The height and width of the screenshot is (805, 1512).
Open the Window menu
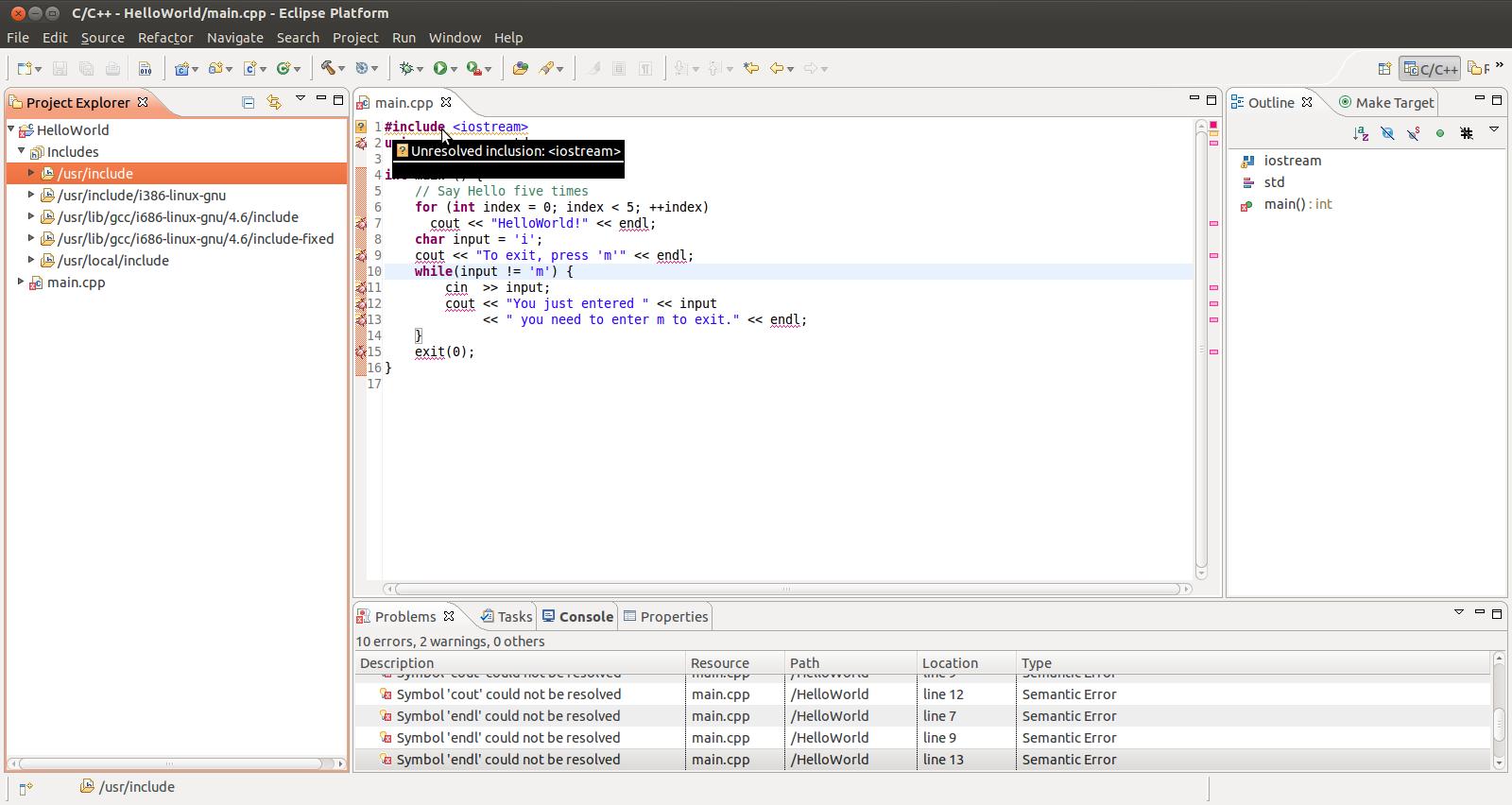click(x=455, y=38)
